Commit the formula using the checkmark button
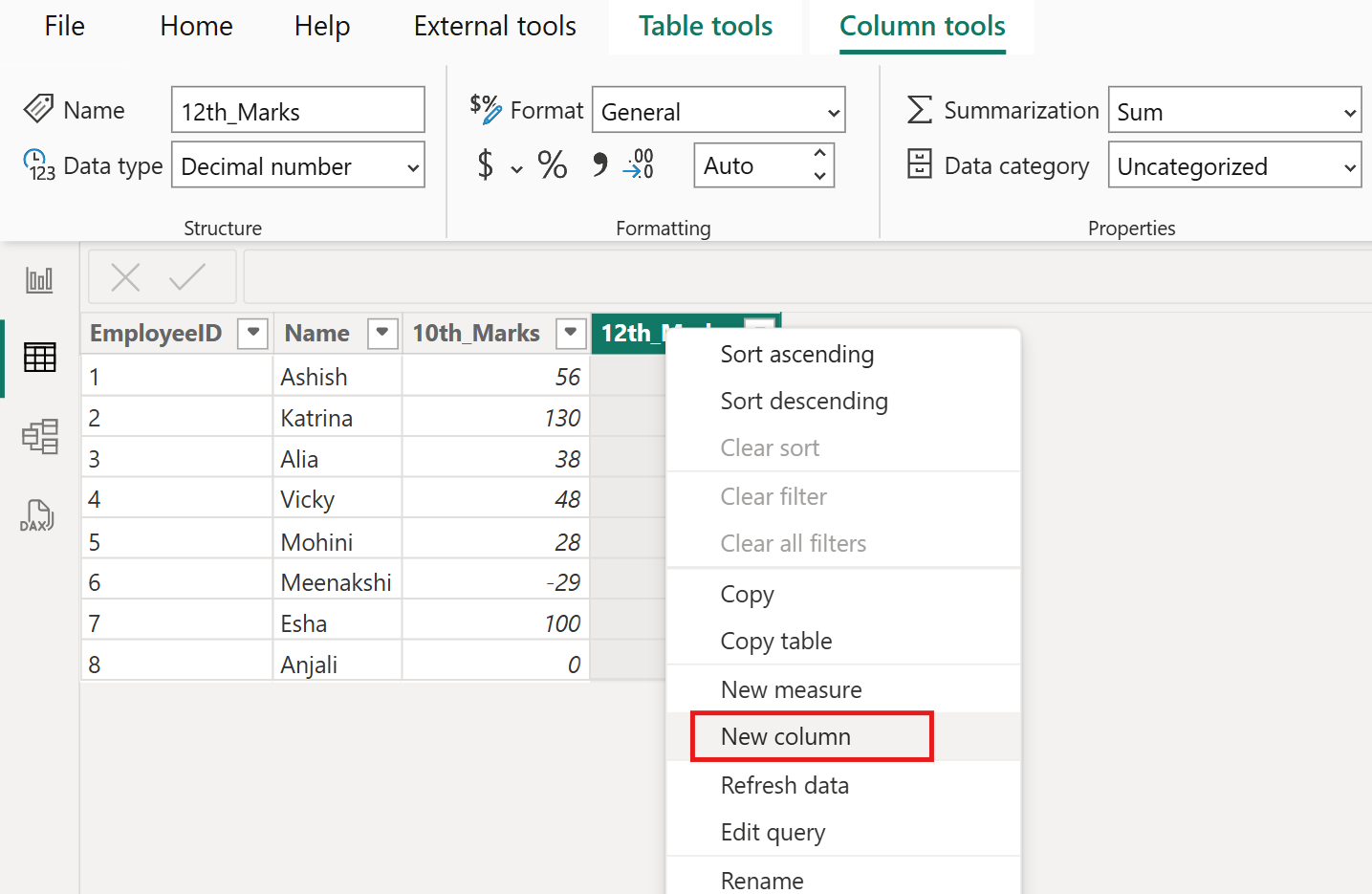 pos(187,276)
